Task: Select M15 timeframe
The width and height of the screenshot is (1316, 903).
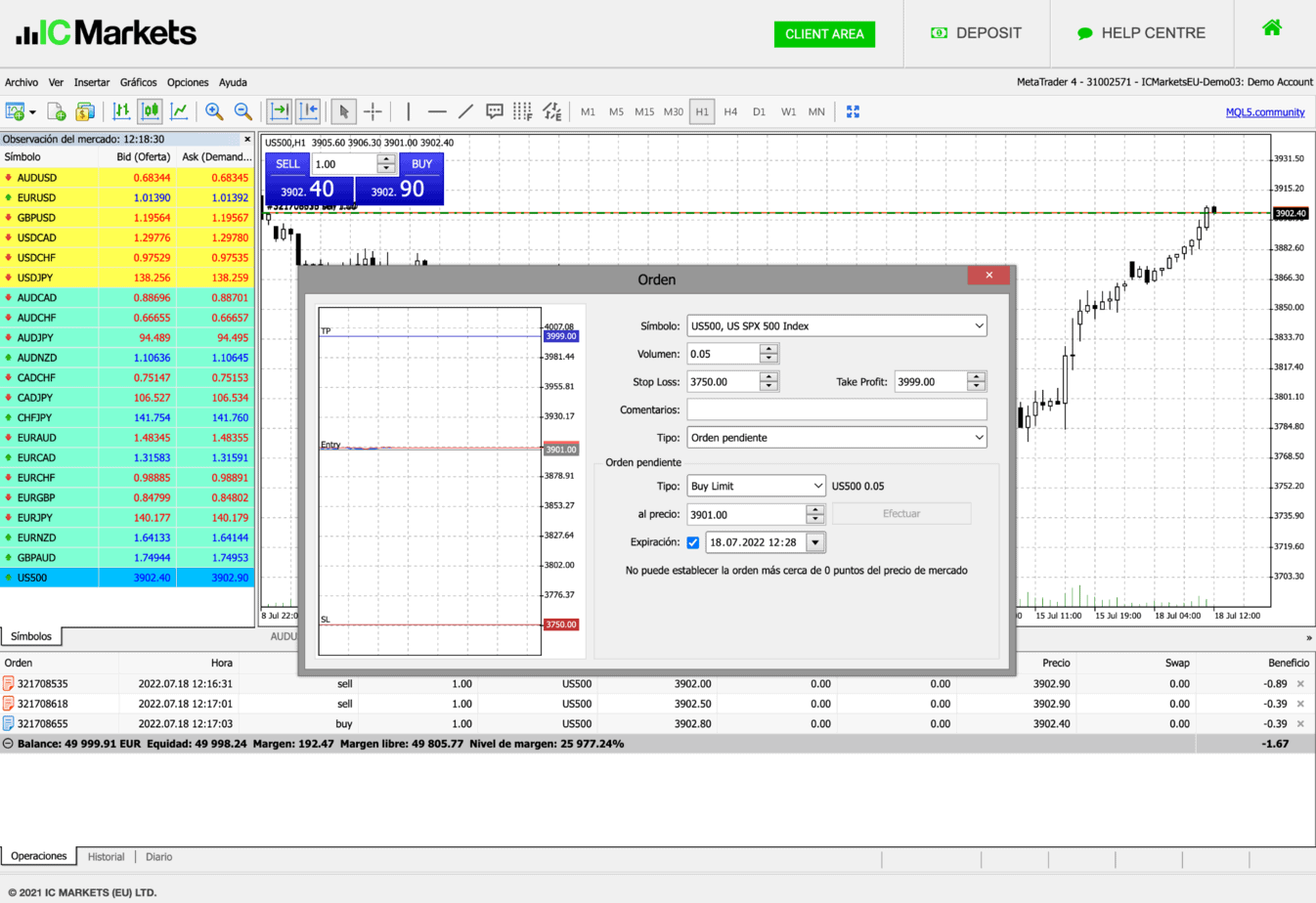Action: coord(644,111)
